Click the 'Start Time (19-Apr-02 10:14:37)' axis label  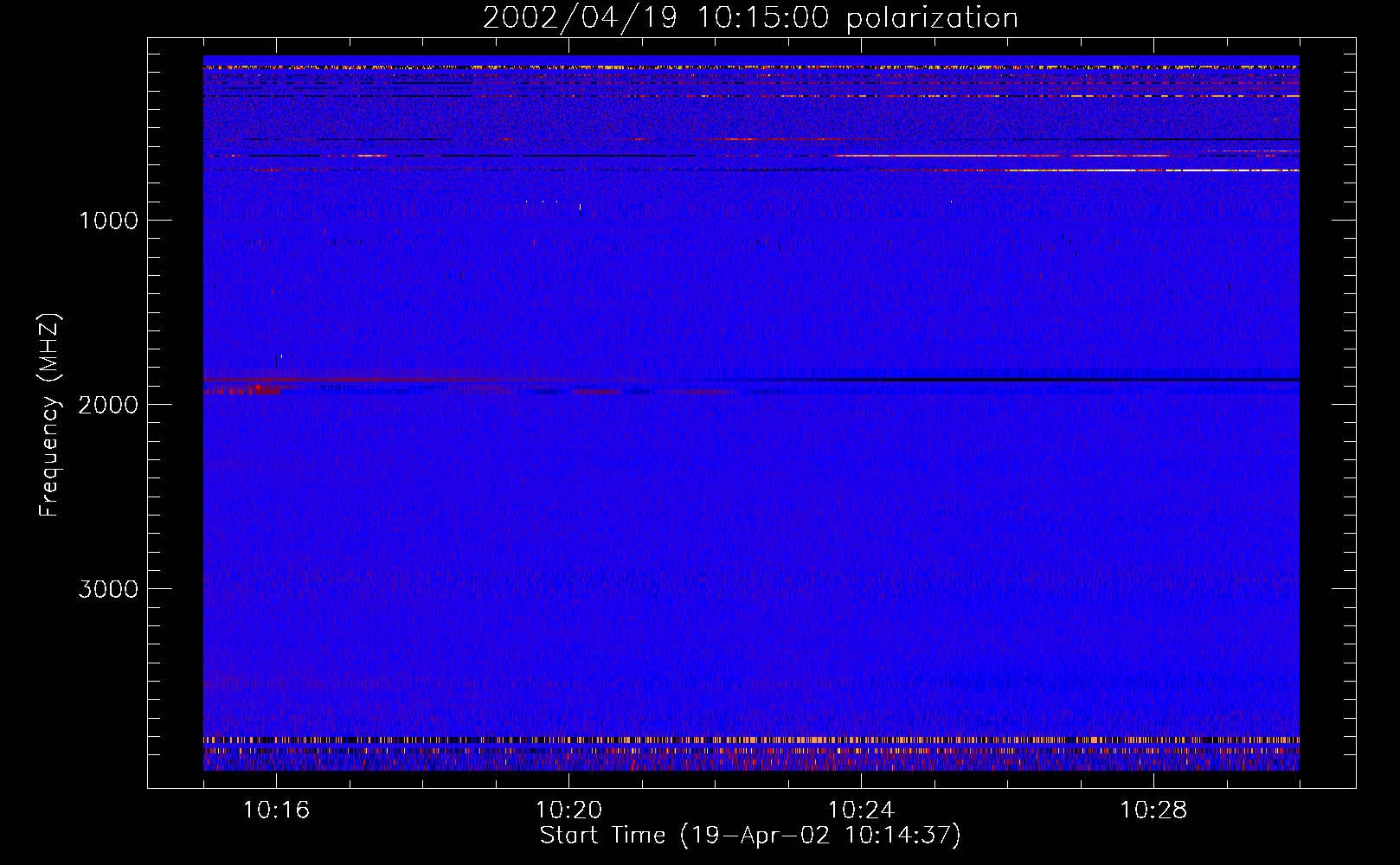pos(750,836)
